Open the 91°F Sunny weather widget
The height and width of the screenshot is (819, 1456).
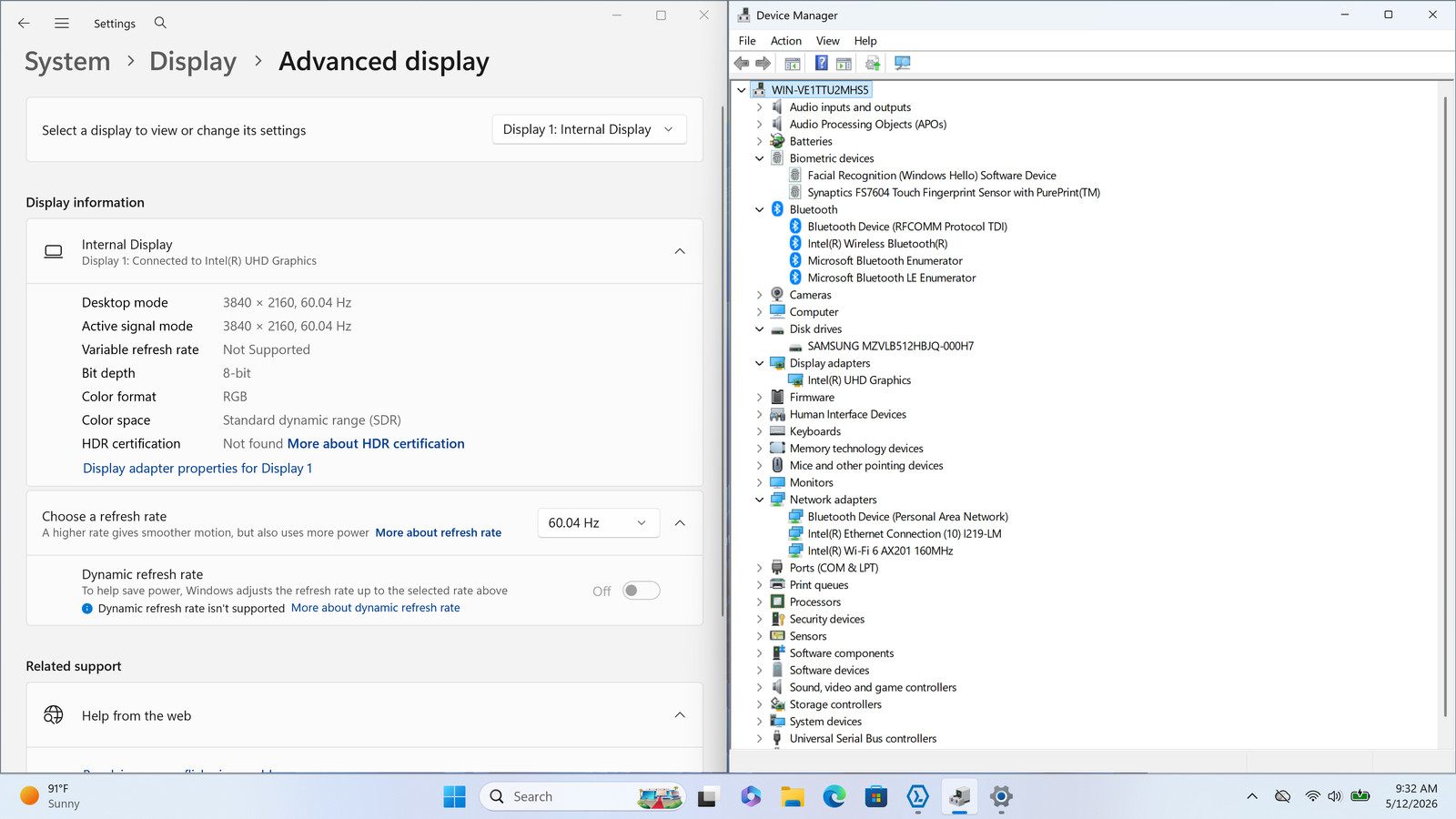[x=51, y=796]
